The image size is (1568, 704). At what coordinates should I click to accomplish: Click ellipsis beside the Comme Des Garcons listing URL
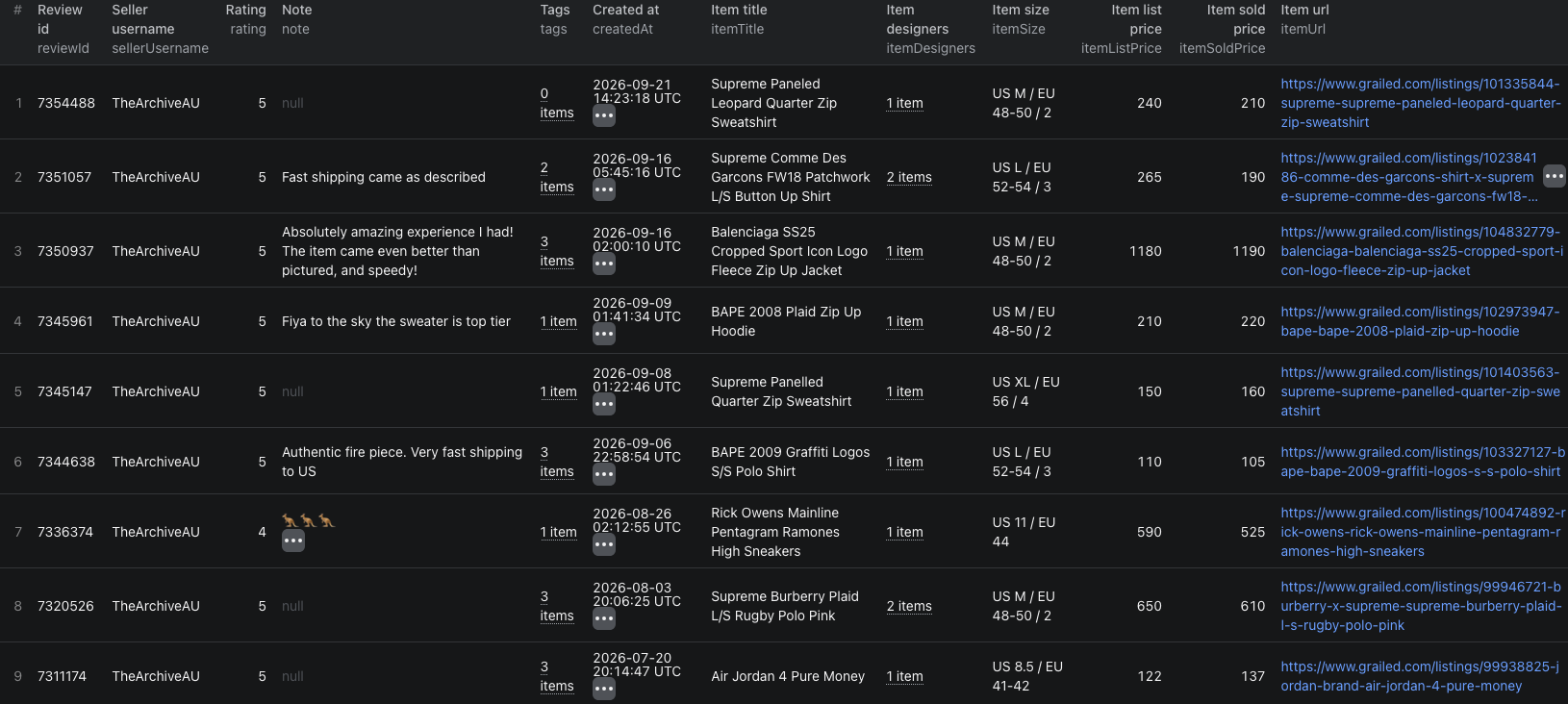click(x=1555, y=177)
